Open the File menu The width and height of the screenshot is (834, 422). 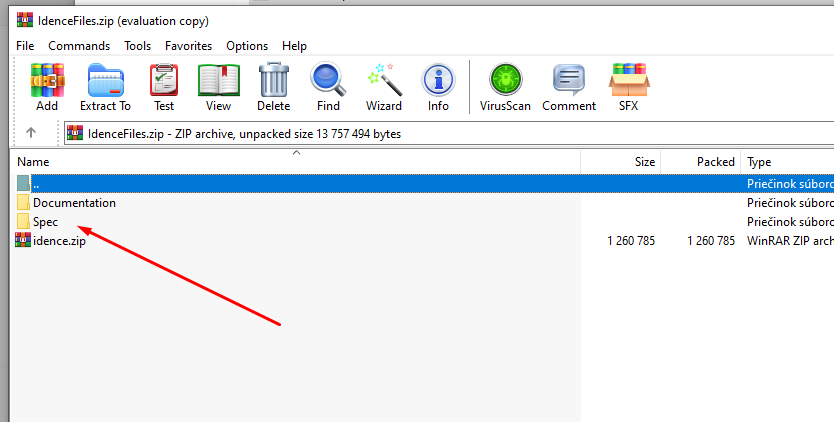25,46
